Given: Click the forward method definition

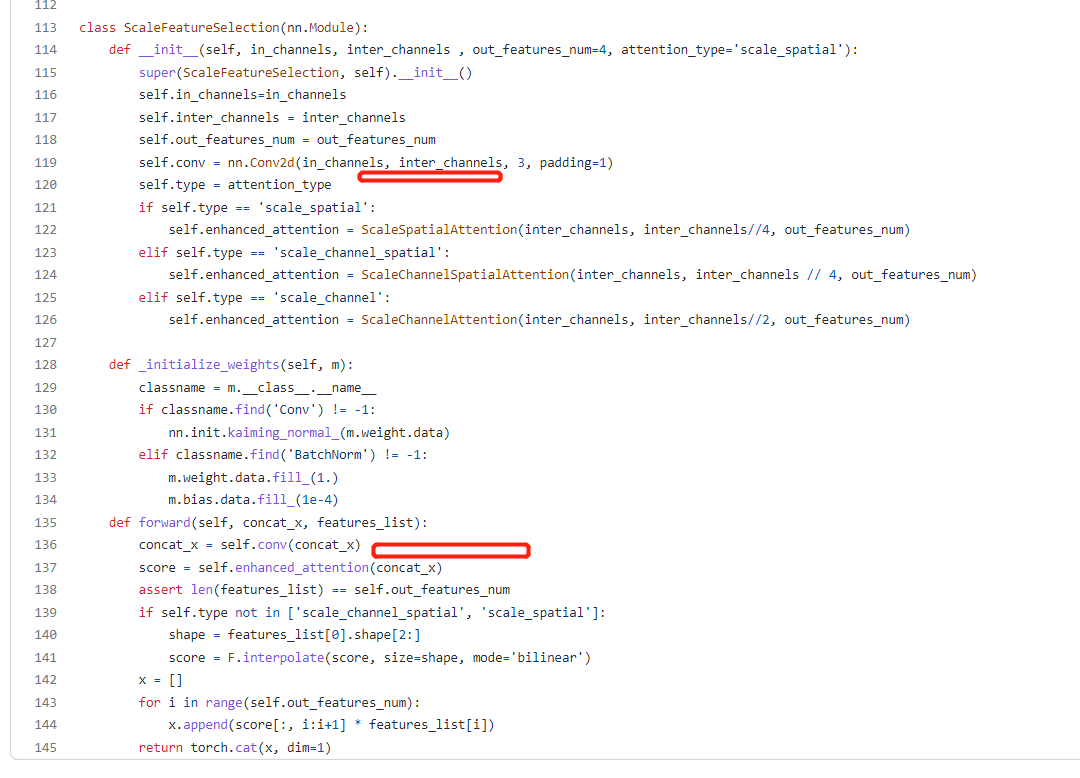Looking at the screenshot, I should pyautogui.click(x=163, y=521).
